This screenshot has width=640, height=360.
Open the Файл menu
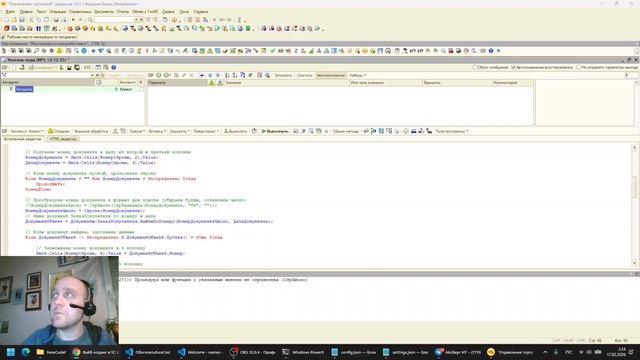[x=10, y=12]
